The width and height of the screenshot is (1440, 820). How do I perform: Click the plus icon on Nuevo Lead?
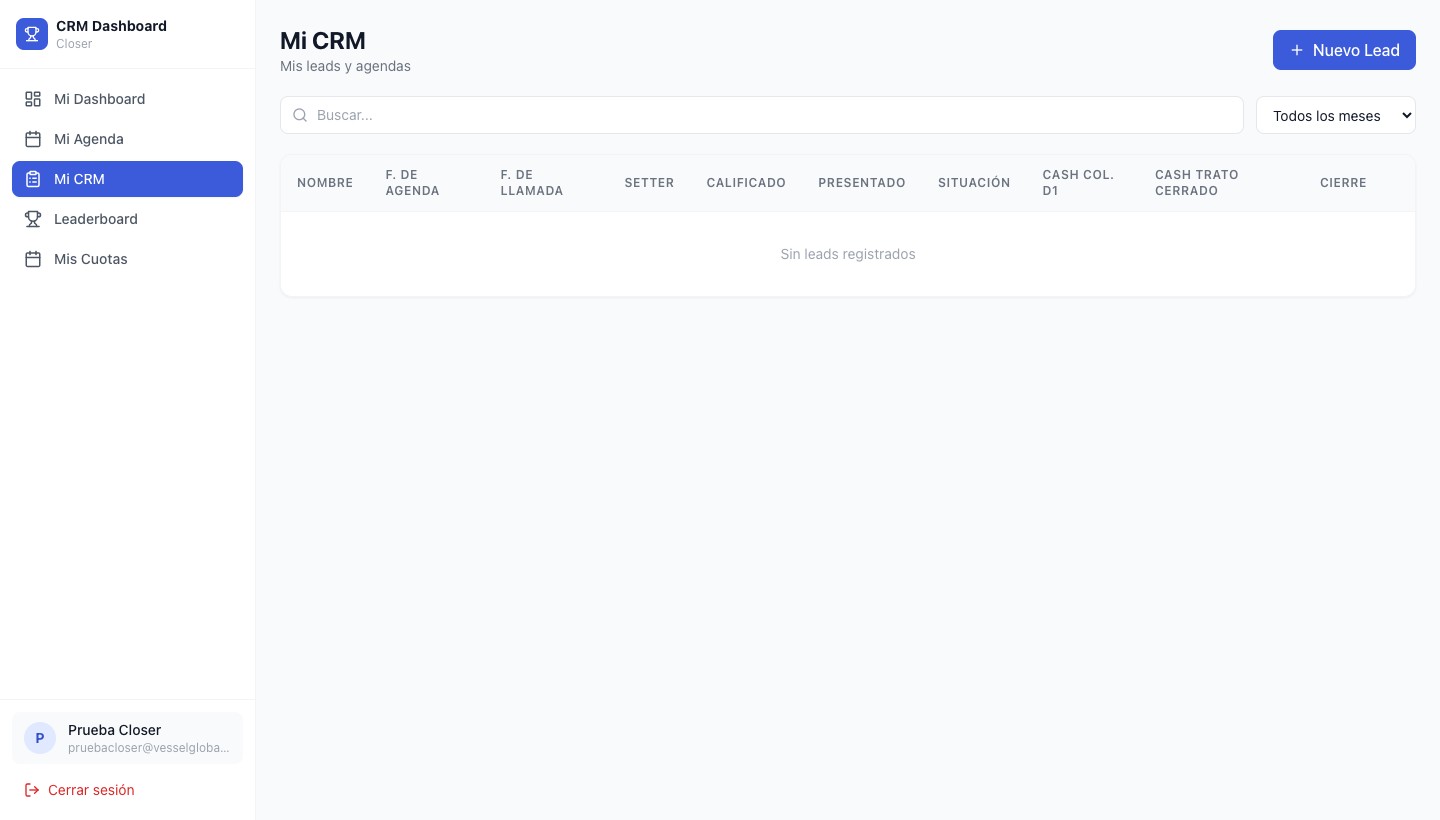[x=1297, y=50]
